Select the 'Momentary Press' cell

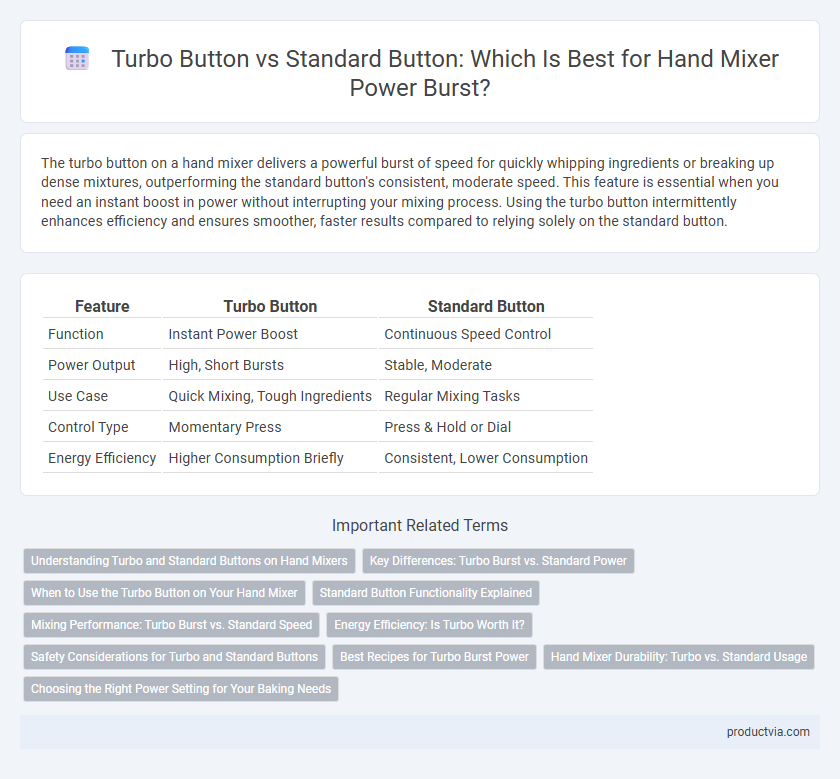[x=225, y=428]
